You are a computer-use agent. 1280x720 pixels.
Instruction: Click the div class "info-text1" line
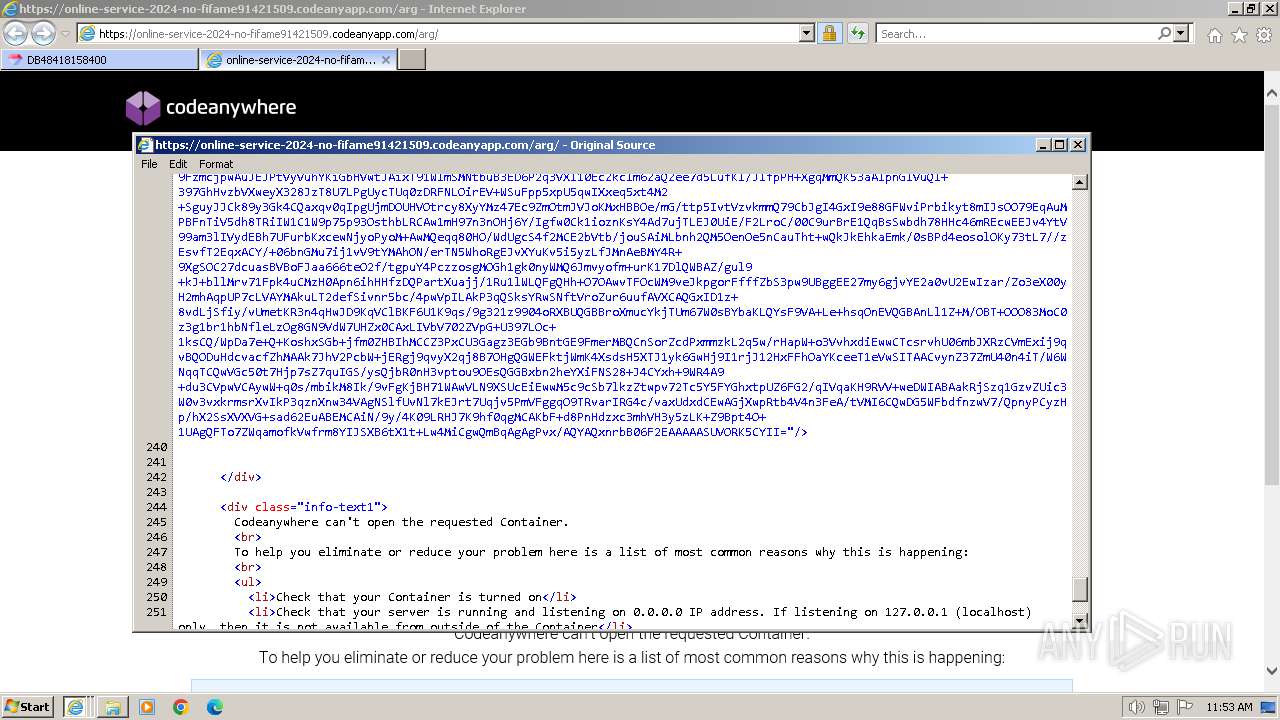pos(304,507)
